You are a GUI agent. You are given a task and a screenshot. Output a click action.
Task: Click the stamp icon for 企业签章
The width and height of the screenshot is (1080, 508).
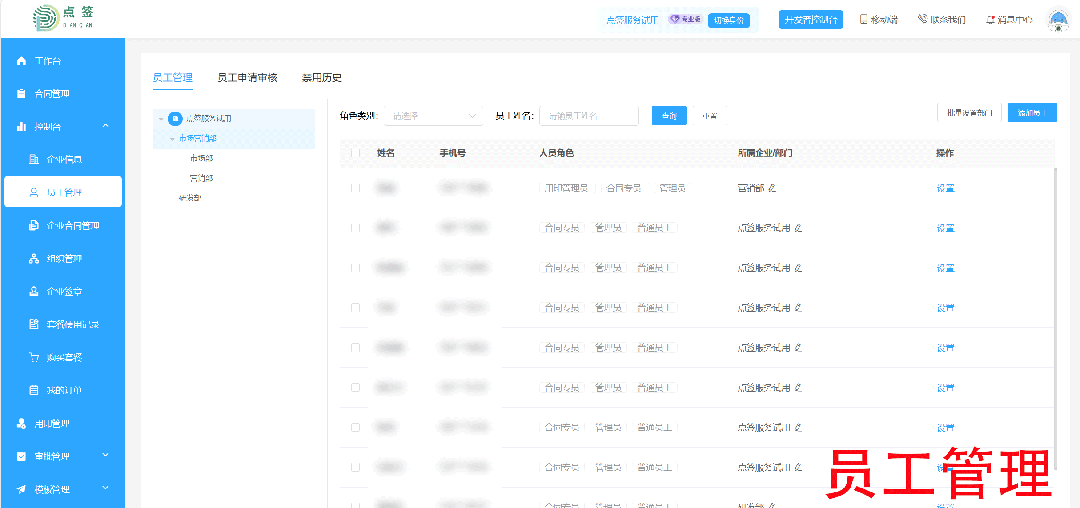(34, 292)
